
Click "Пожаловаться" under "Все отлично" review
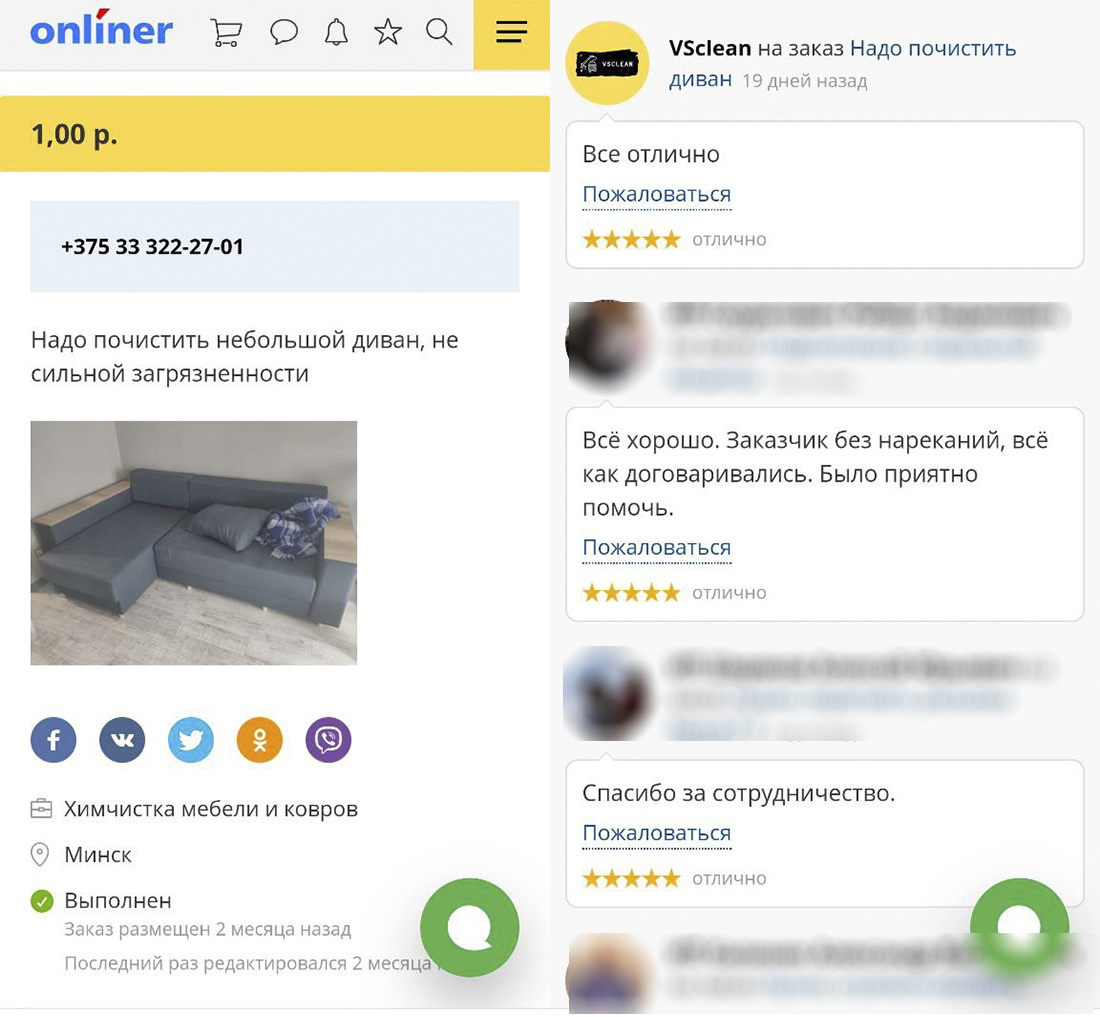click(x=657, y=194)
